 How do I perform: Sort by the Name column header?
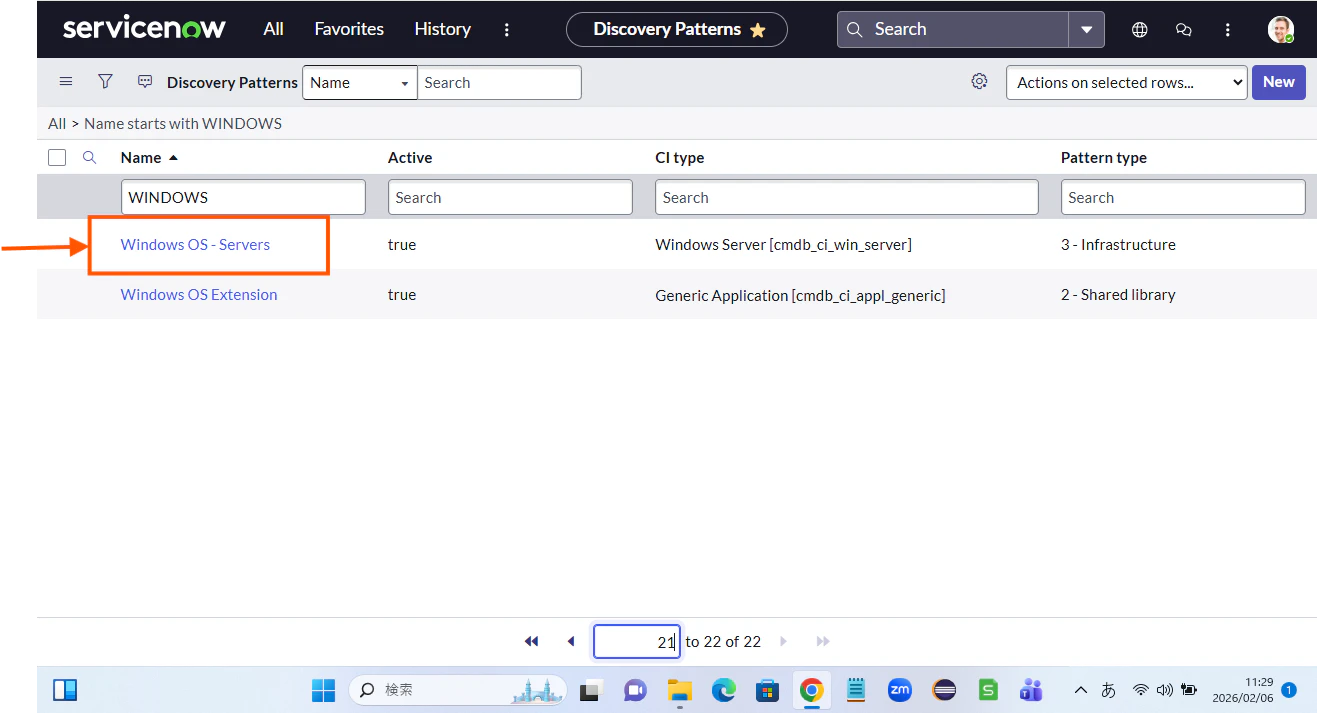tap(141, 158)
